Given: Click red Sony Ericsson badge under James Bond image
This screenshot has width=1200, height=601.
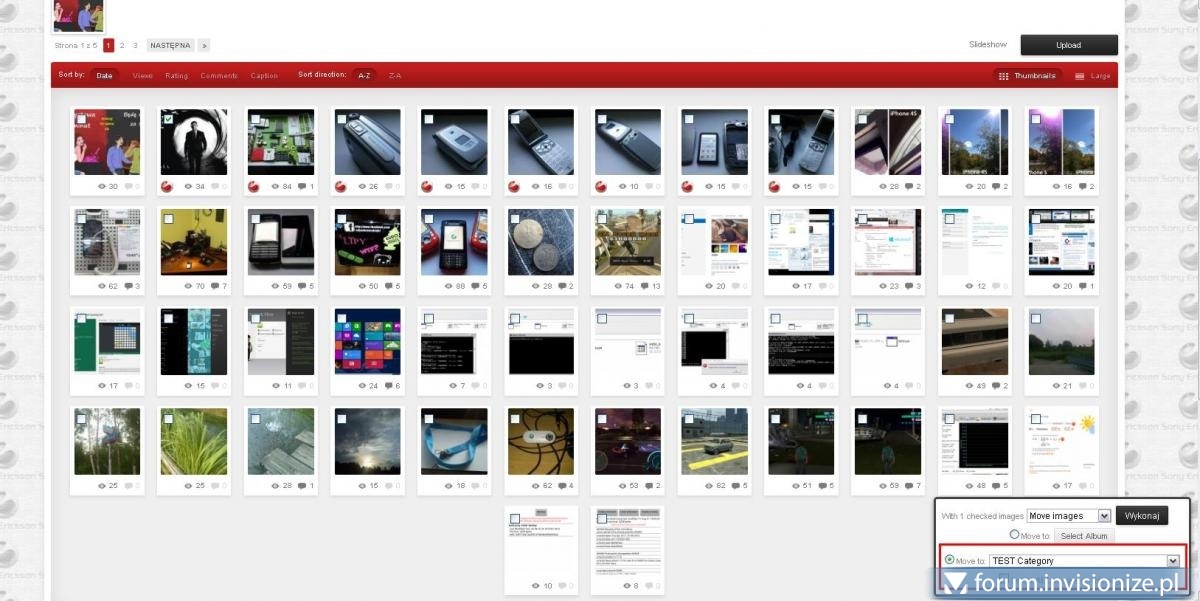Looking at the screenshot, I should pos(167,186).
